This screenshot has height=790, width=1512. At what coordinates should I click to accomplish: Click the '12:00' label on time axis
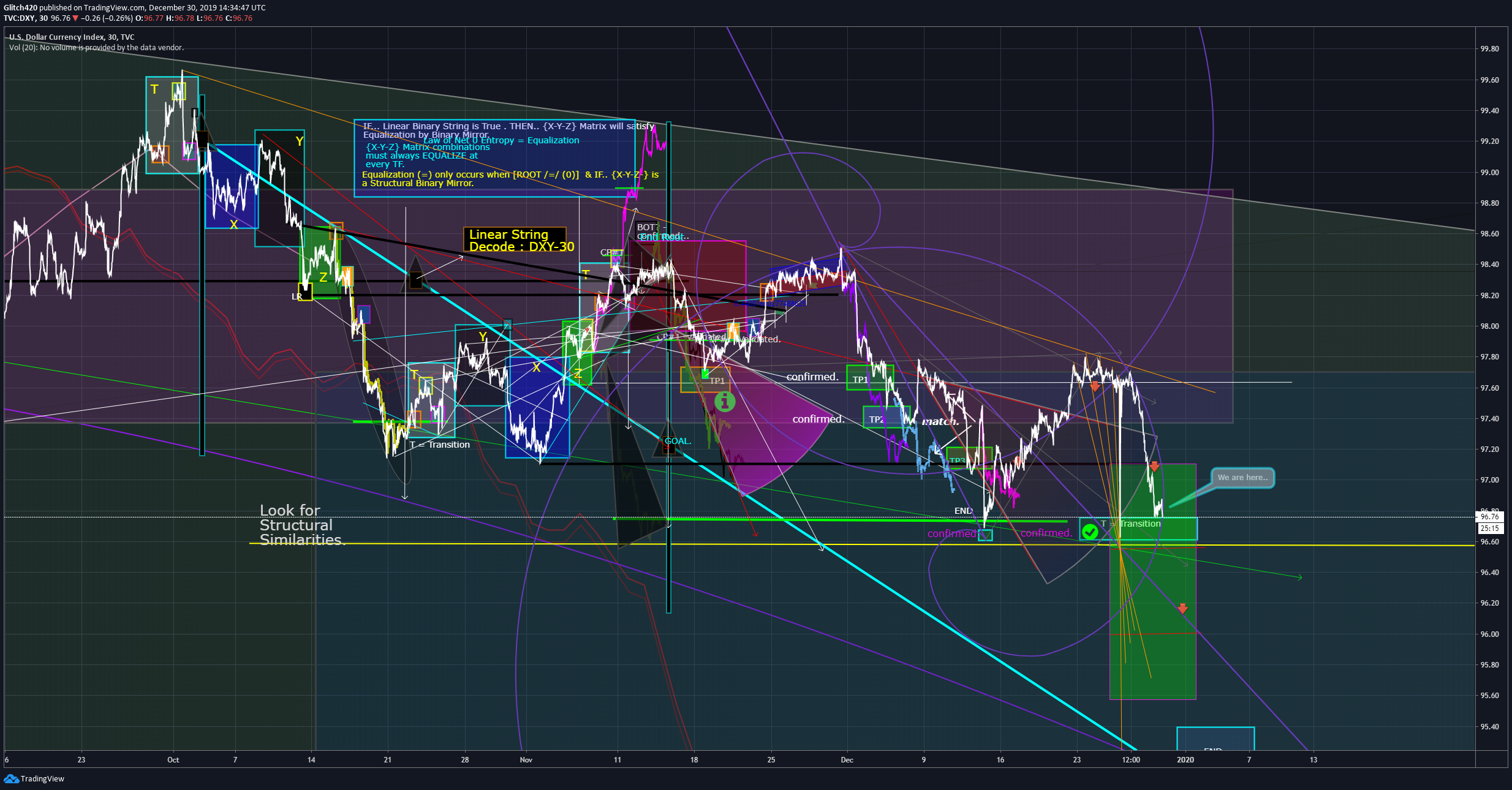click(1131, 760)
